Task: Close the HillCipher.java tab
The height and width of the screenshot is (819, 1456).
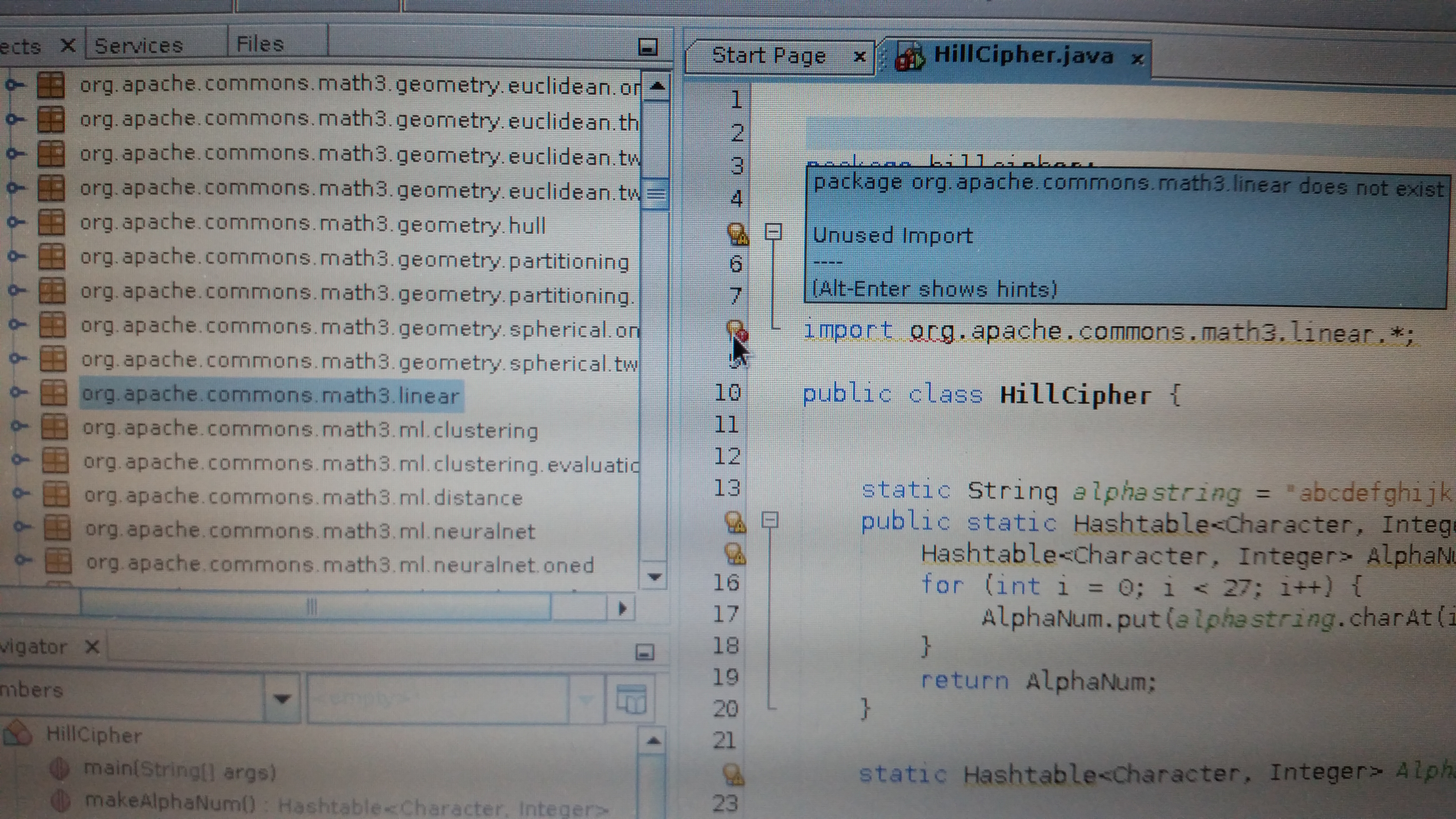Action: click(x=1137, y=58)
